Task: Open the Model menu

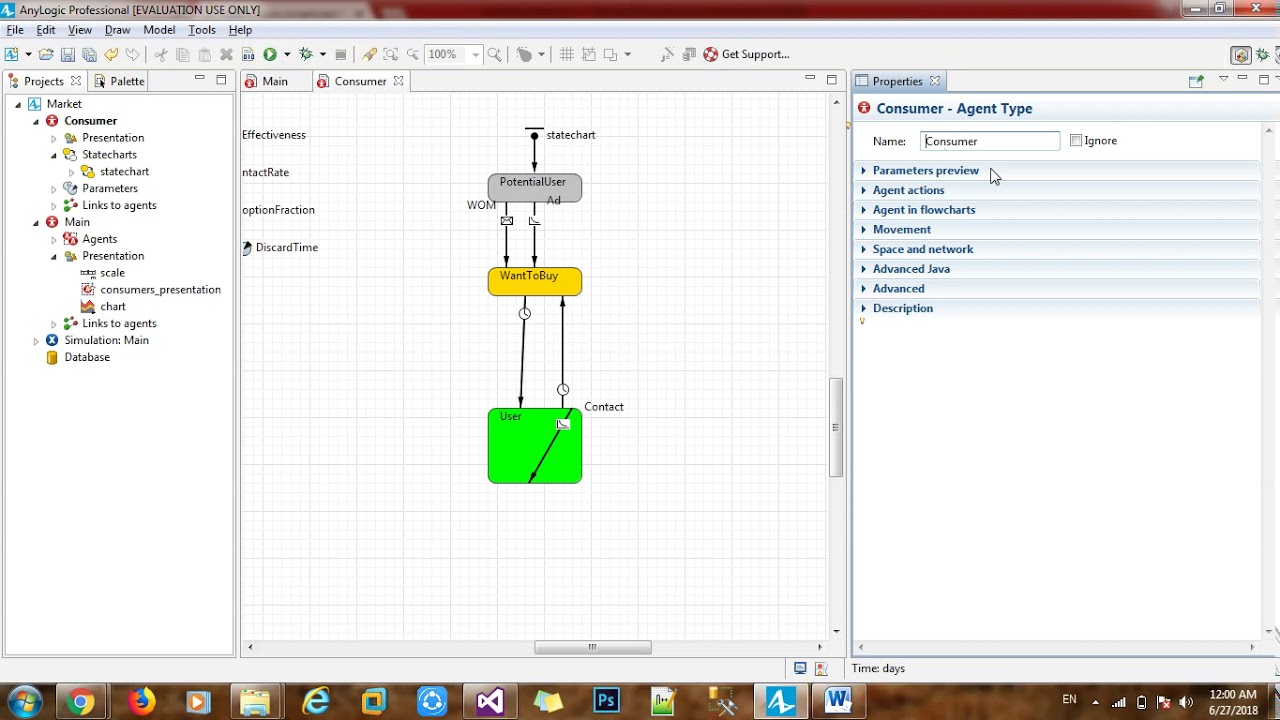Action: (159, 30)
